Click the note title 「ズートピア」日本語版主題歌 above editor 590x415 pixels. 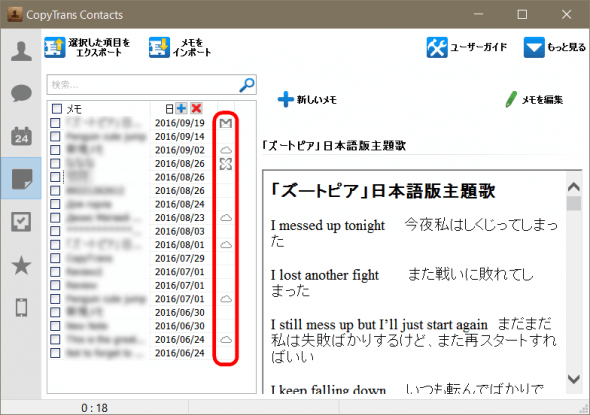(x=335, y=146)
